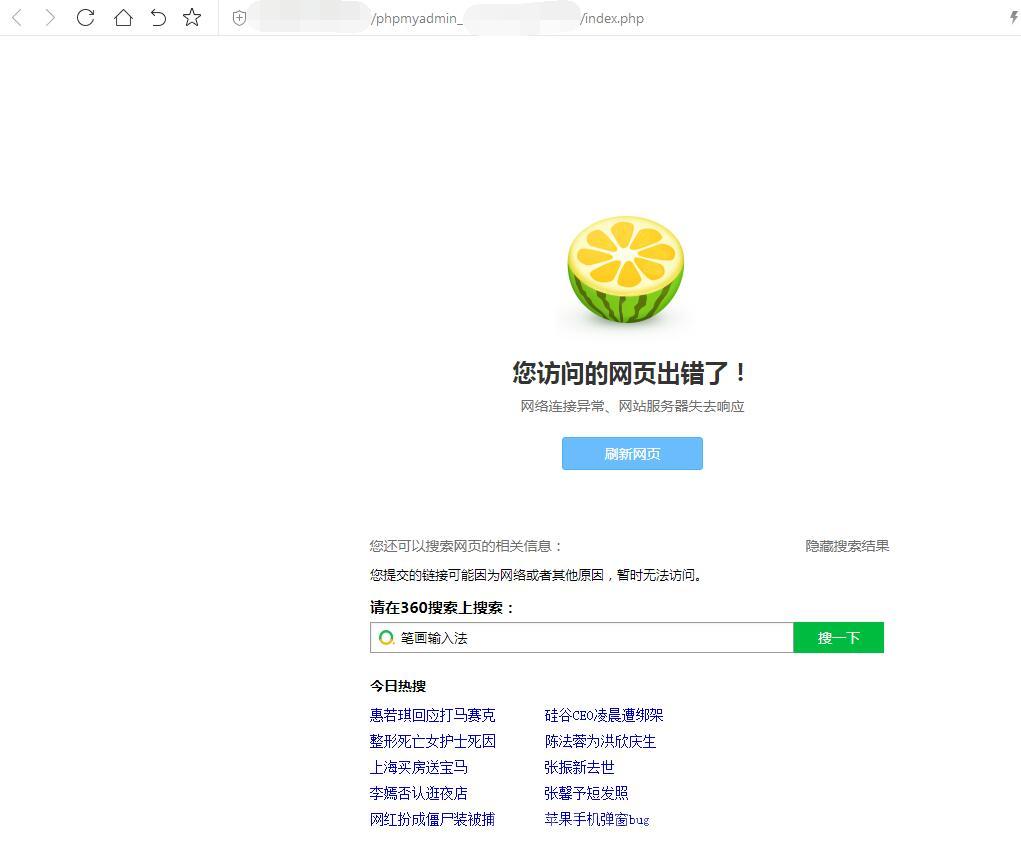
Task: Click the browser forward arrow
Action: [x=50, y=18]
